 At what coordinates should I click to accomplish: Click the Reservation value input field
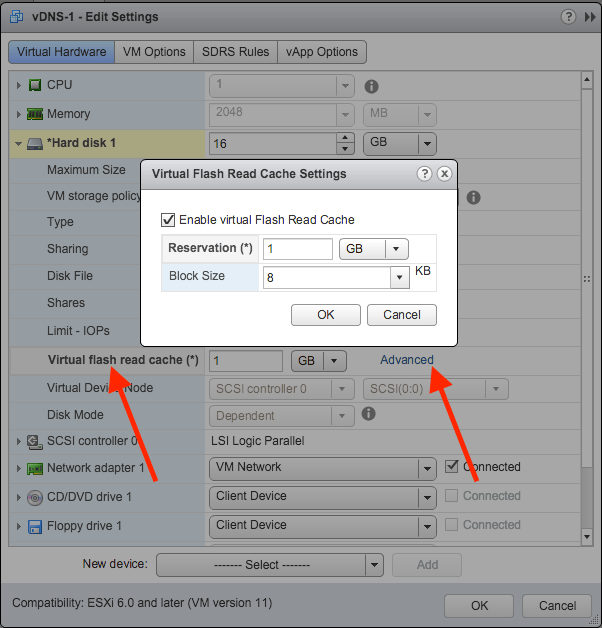pyautogui.click(x=298, y=249)
